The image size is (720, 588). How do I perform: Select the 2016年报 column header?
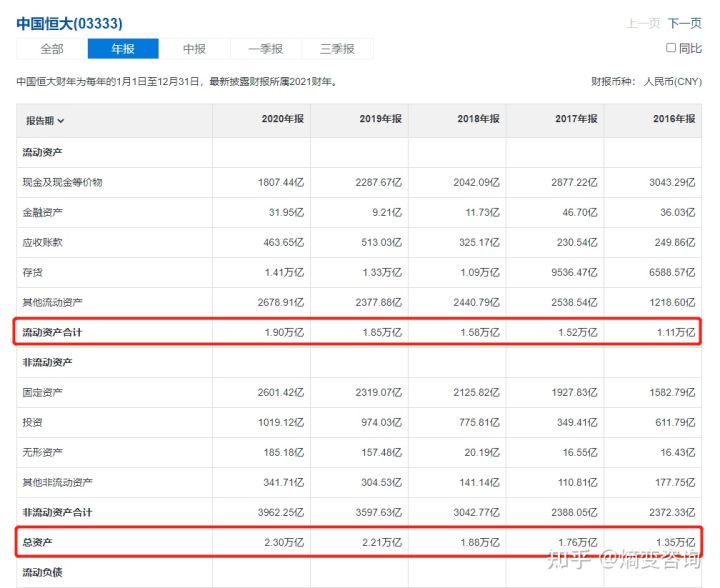(674, 119)
